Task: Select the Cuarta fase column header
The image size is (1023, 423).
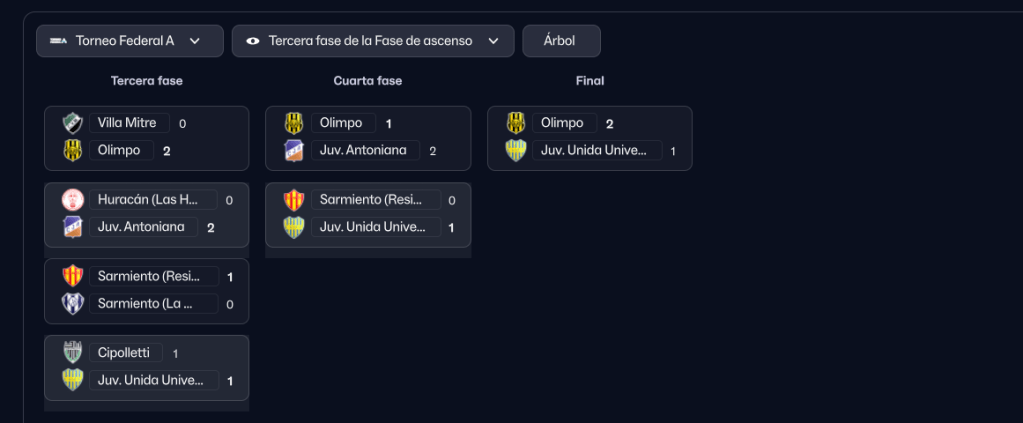Action: 368,81
